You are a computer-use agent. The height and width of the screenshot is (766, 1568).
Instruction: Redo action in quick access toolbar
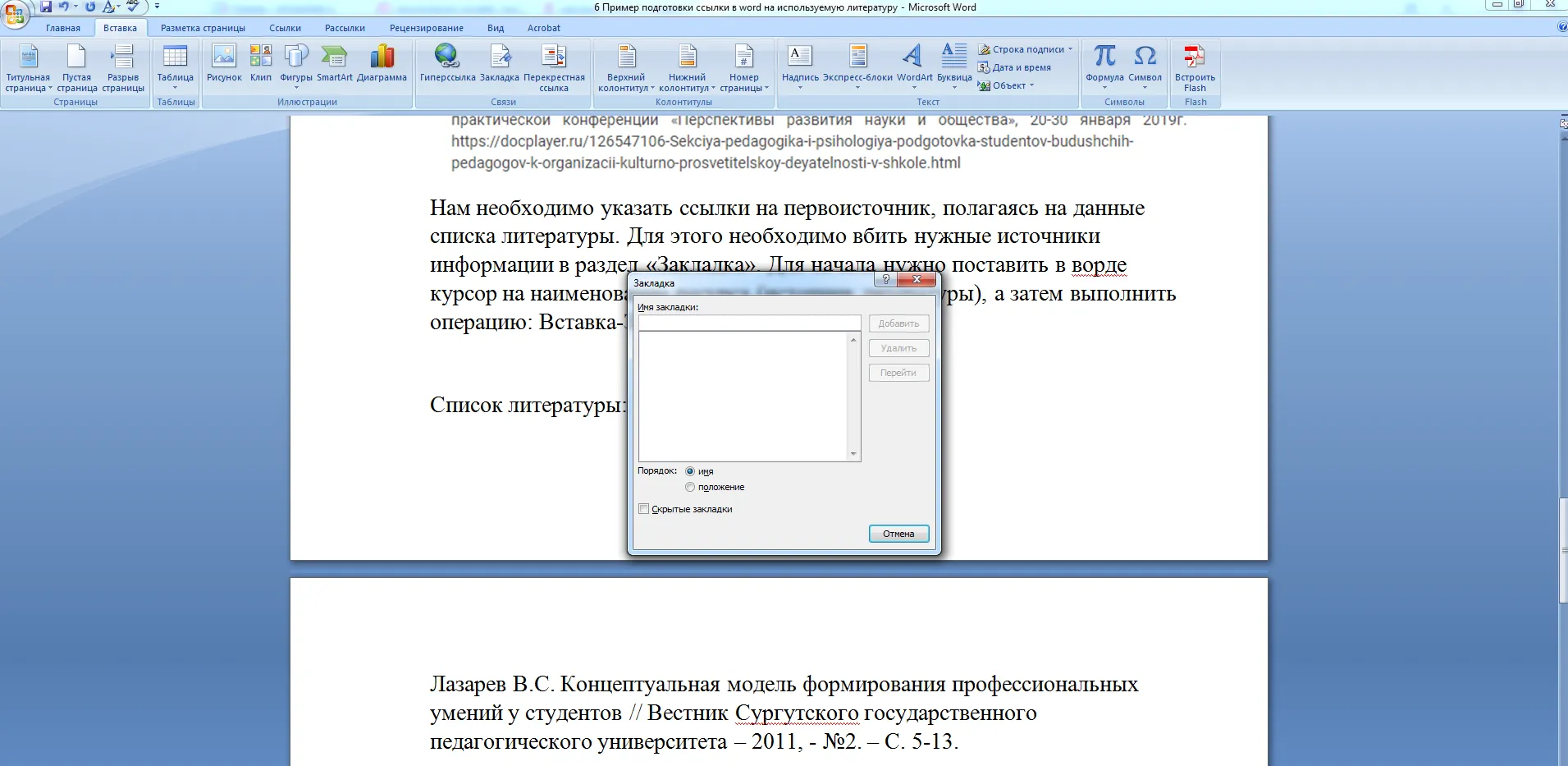[90, 7]
